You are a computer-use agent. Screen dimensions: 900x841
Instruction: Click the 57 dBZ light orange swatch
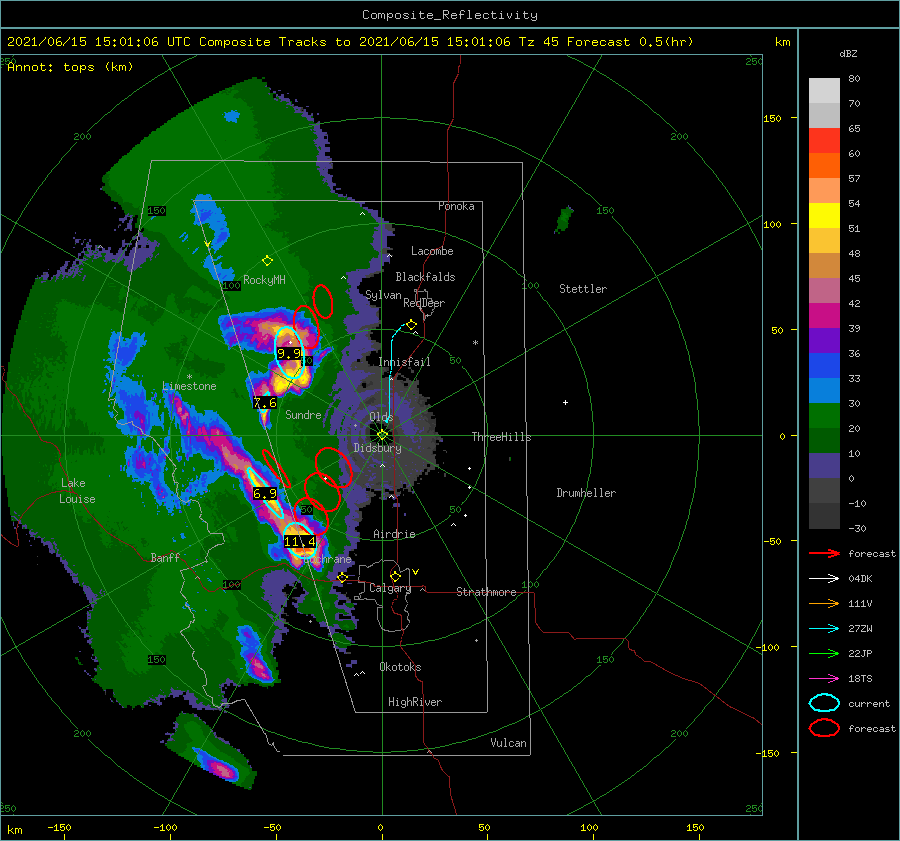[824, 191]
